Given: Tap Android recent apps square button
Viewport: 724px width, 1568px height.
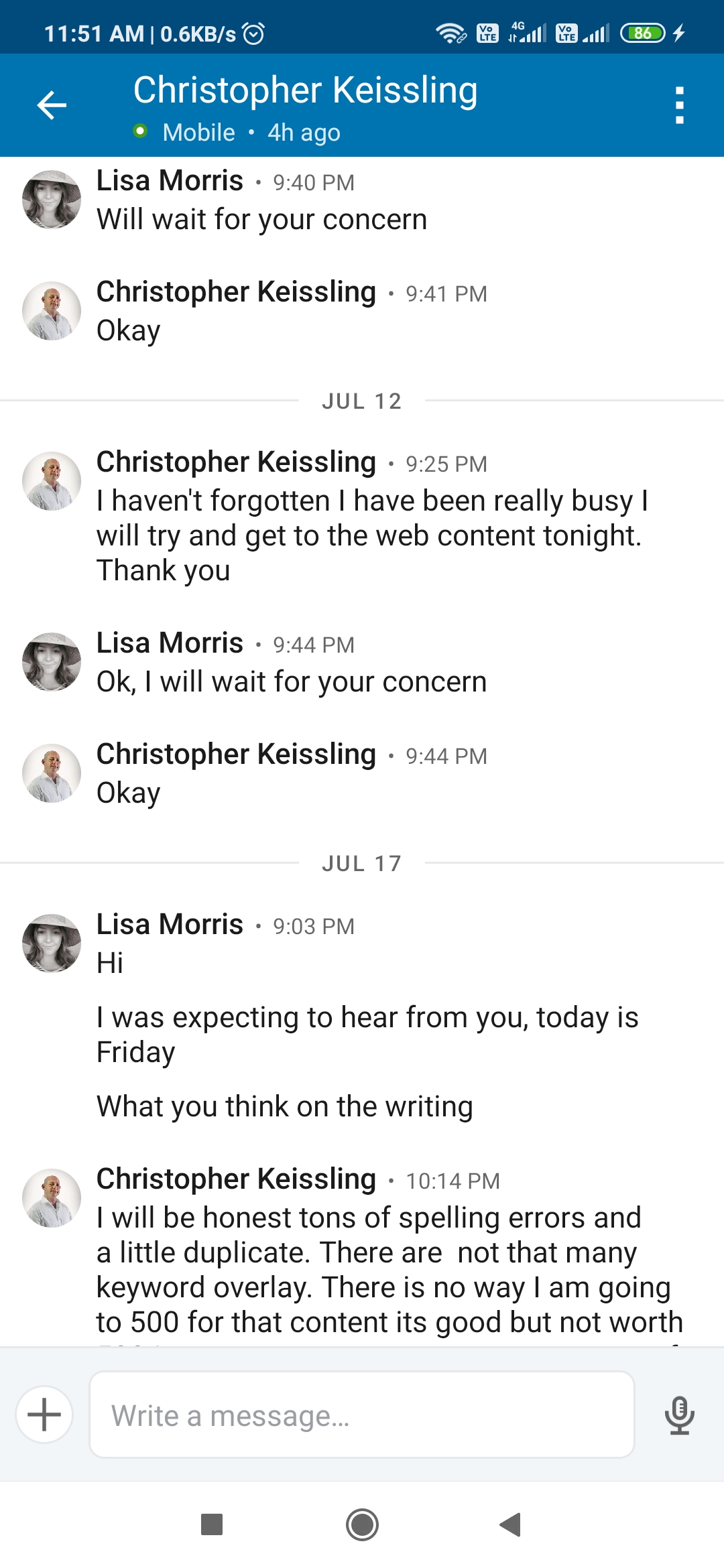Looking at the screenshot, I should [212, 1524].
